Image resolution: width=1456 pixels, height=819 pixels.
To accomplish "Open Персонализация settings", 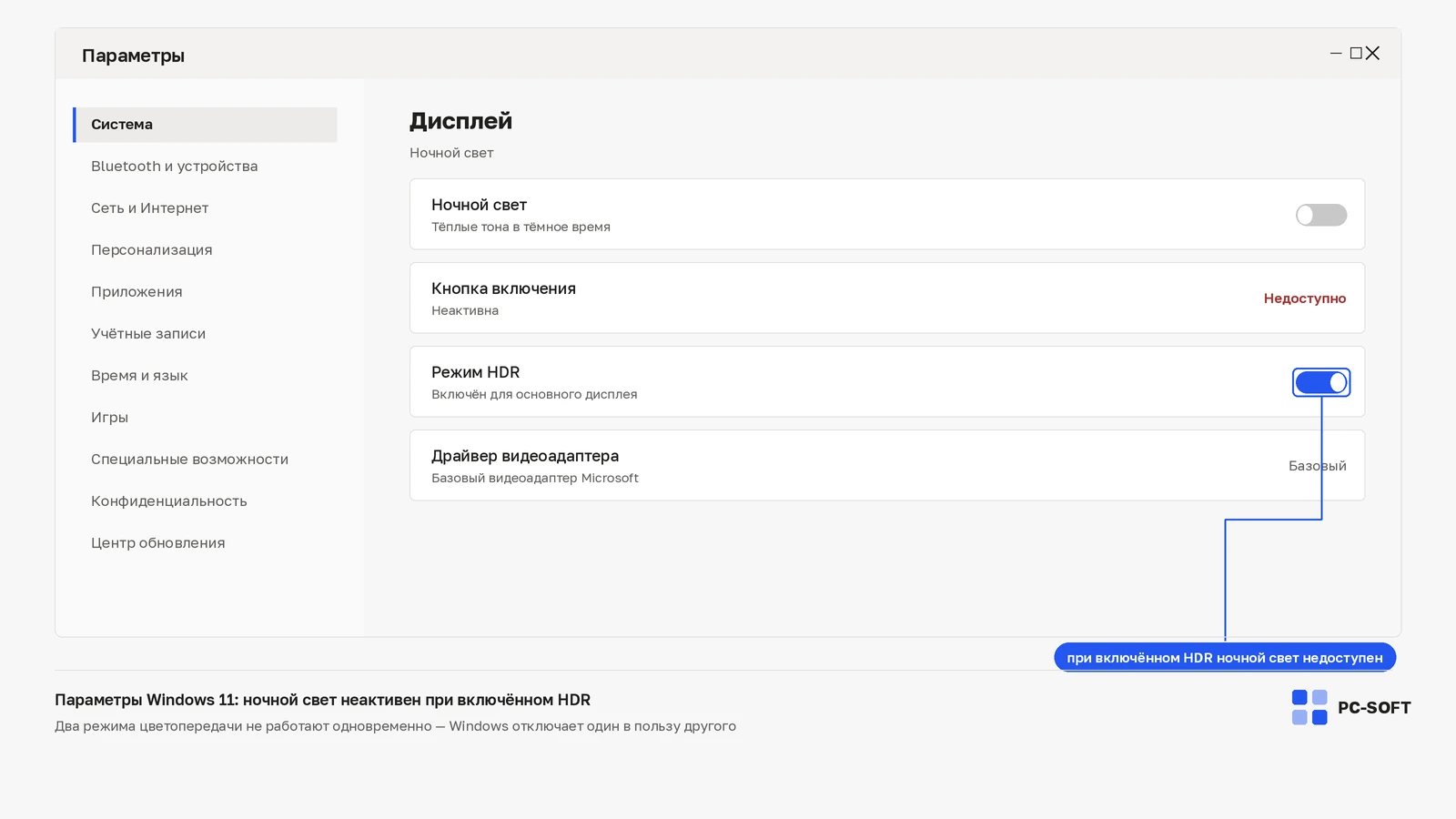I will click(151, 250).
